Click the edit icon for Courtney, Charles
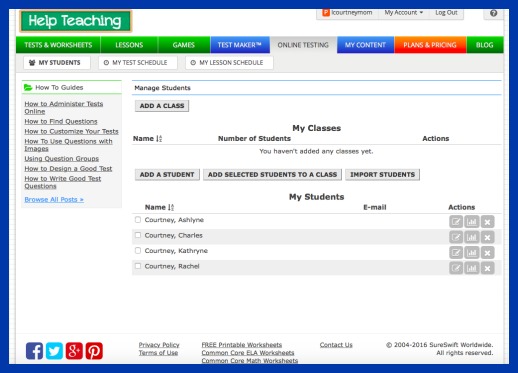This screenshot has width=518, height=373. click(x=456, y=237)
